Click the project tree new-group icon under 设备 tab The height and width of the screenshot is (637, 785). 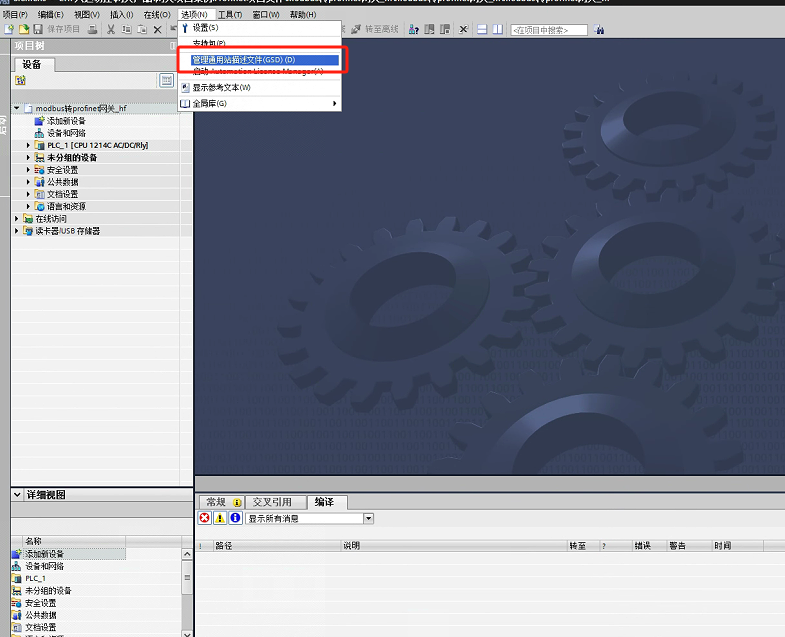(x=20, y=80)
